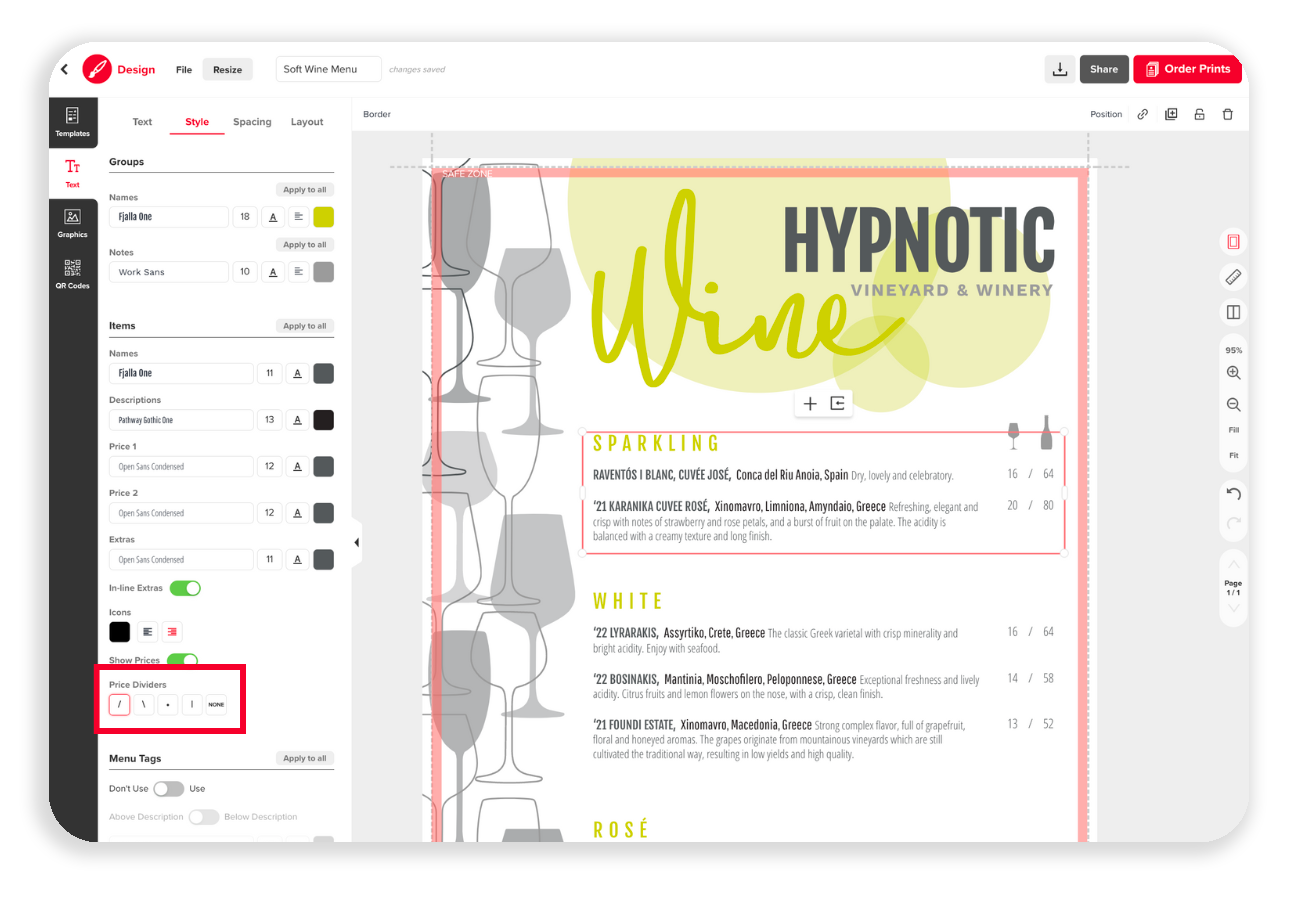Select the NONE price divider option
This screenshot has height=900, width=1300.
[216, 705]
